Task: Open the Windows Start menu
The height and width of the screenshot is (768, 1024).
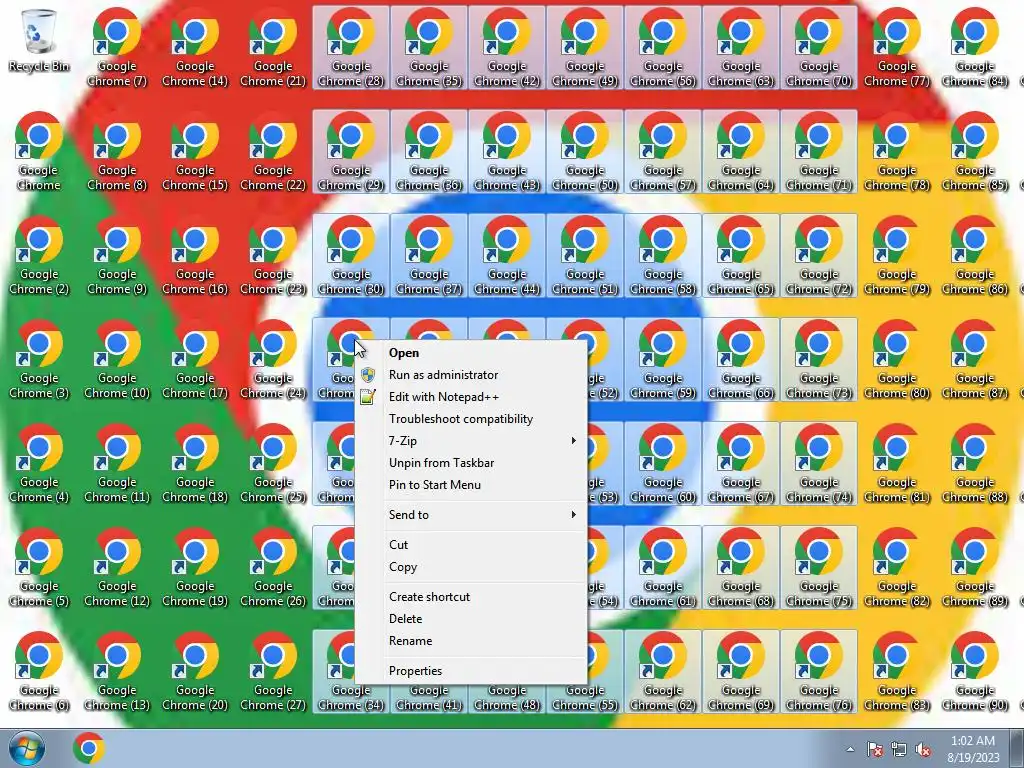Action: tap(27, 749)
